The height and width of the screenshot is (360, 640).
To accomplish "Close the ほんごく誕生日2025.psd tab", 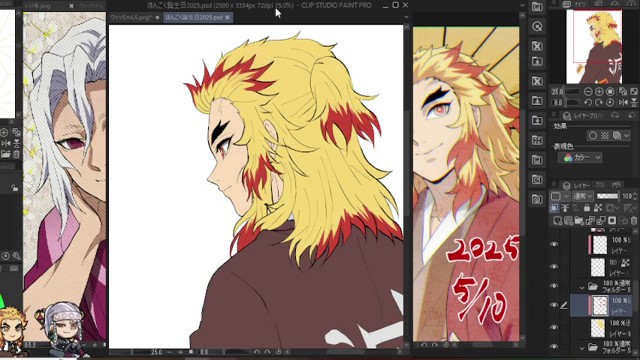I will point(227,18).
